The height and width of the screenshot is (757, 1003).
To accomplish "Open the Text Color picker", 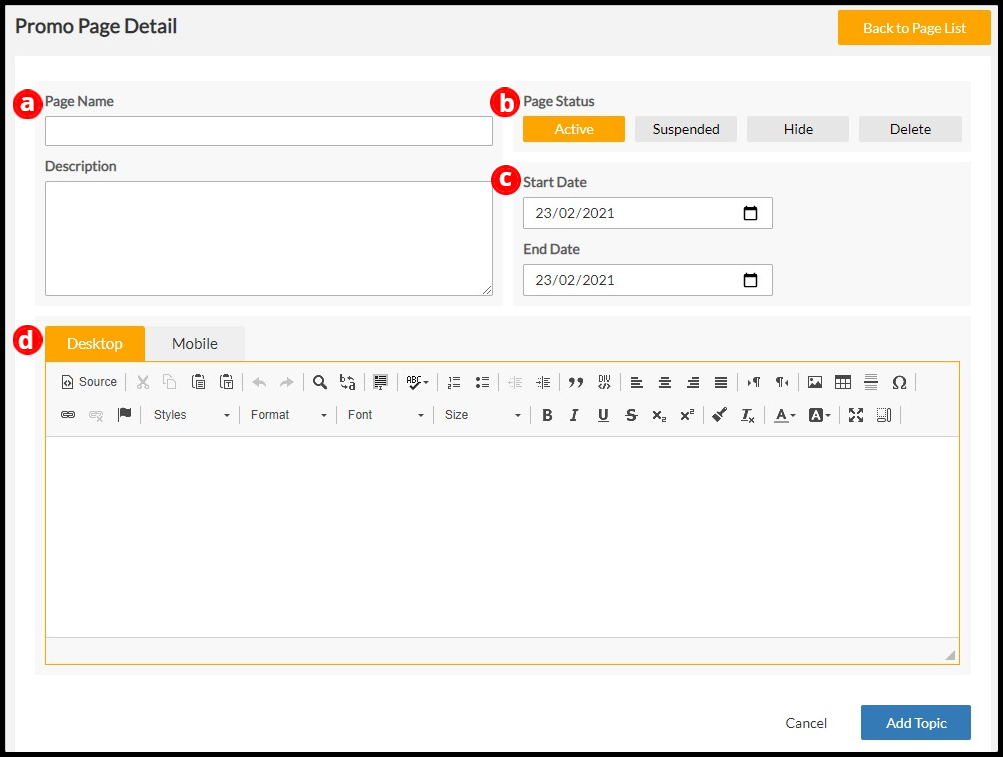I will (x=784, y=415).
